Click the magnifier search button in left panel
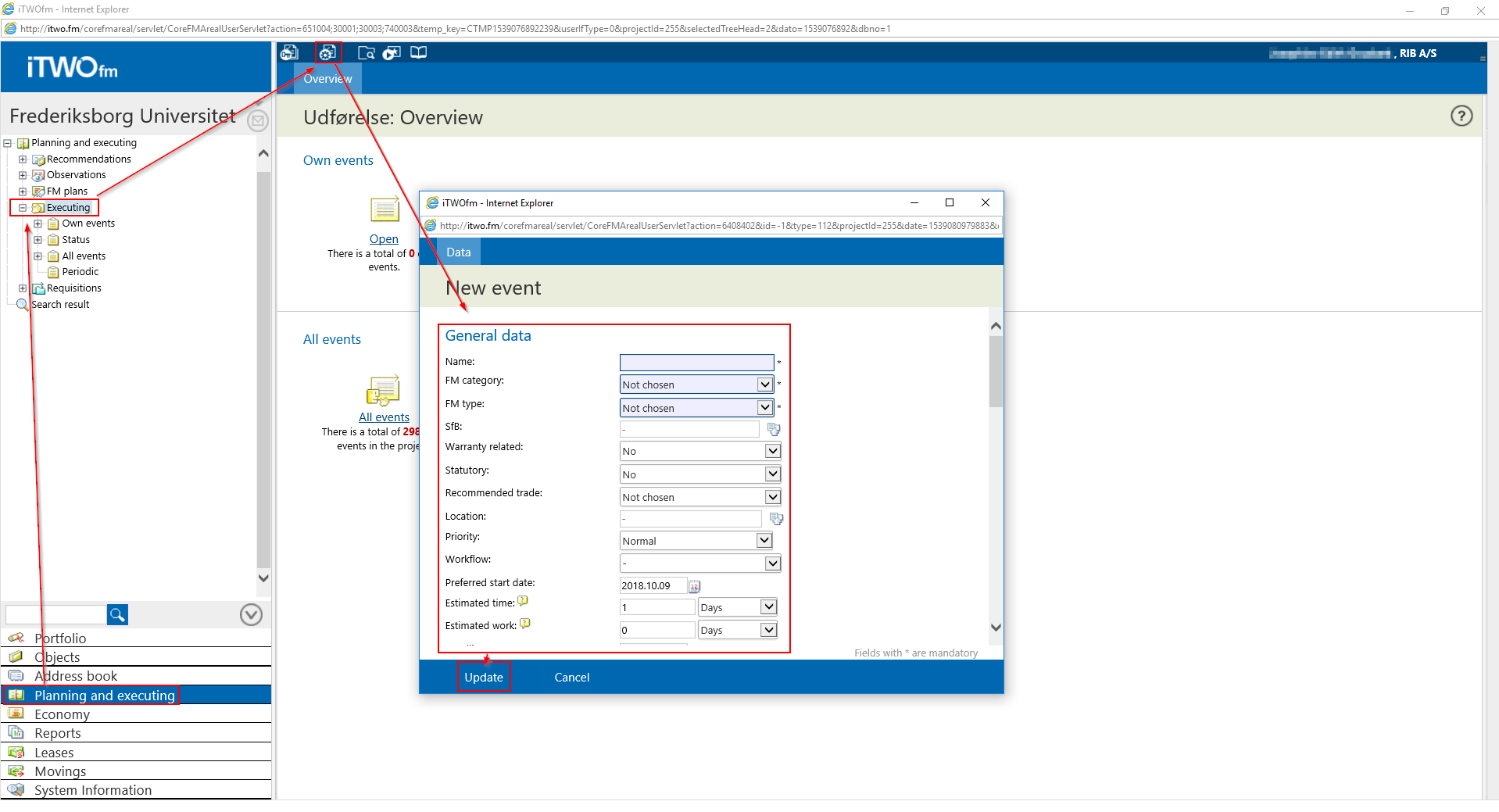 117,615
